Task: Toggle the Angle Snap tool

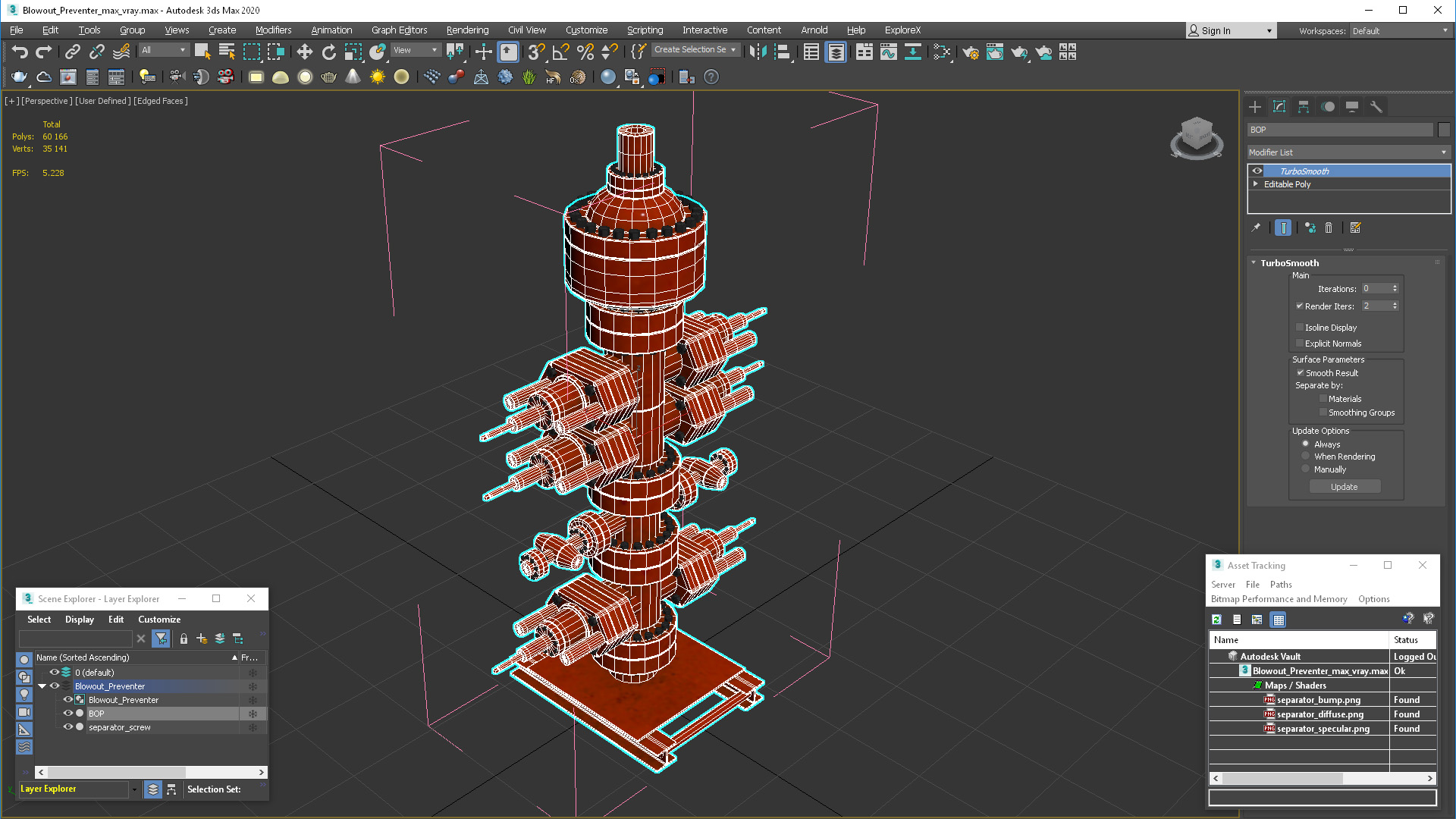Action: point(560,52)
